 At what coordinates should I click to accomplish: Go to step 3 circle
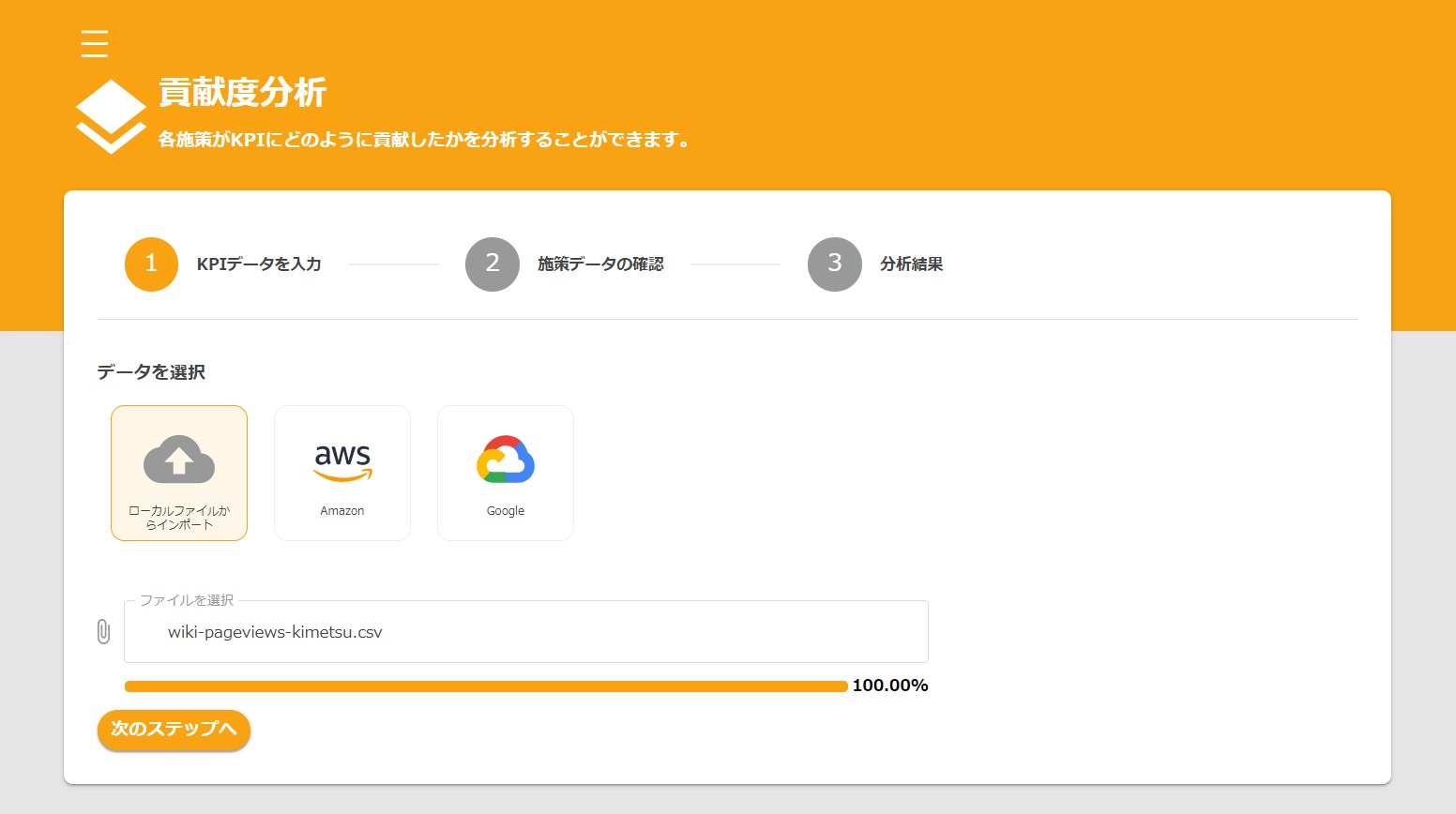pyautogui.click(x=835, y=264)
